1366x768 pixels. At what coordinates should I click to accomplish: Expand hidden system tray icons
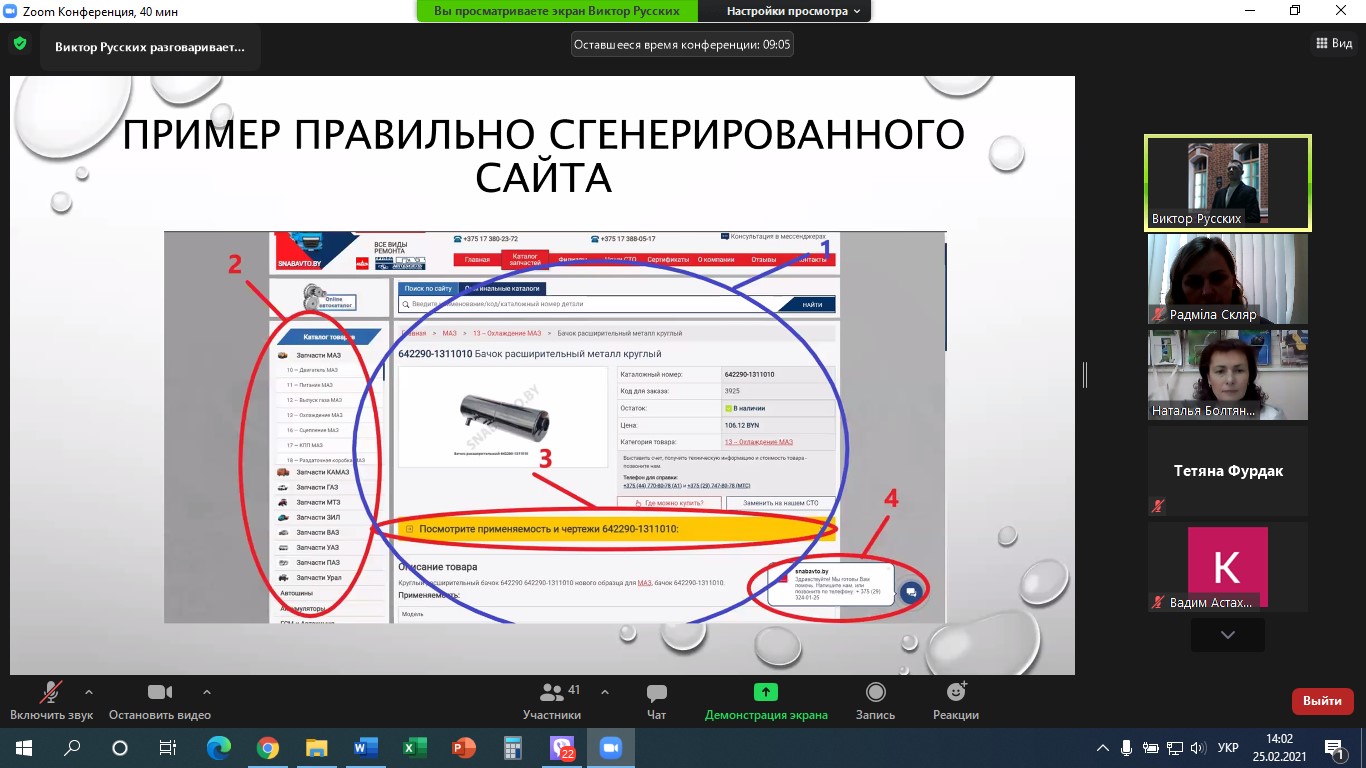[x=1103, y=747]
